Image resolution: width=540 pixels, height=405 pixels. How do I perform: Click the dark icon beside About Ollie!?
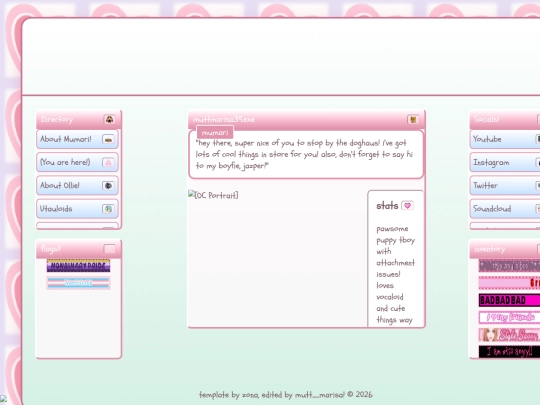[108, 186]
